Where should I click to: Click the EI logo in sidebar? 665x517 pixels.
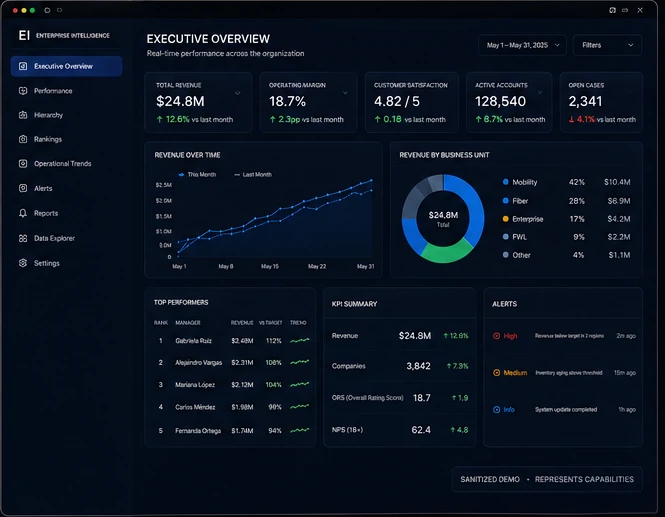[24, 35]
